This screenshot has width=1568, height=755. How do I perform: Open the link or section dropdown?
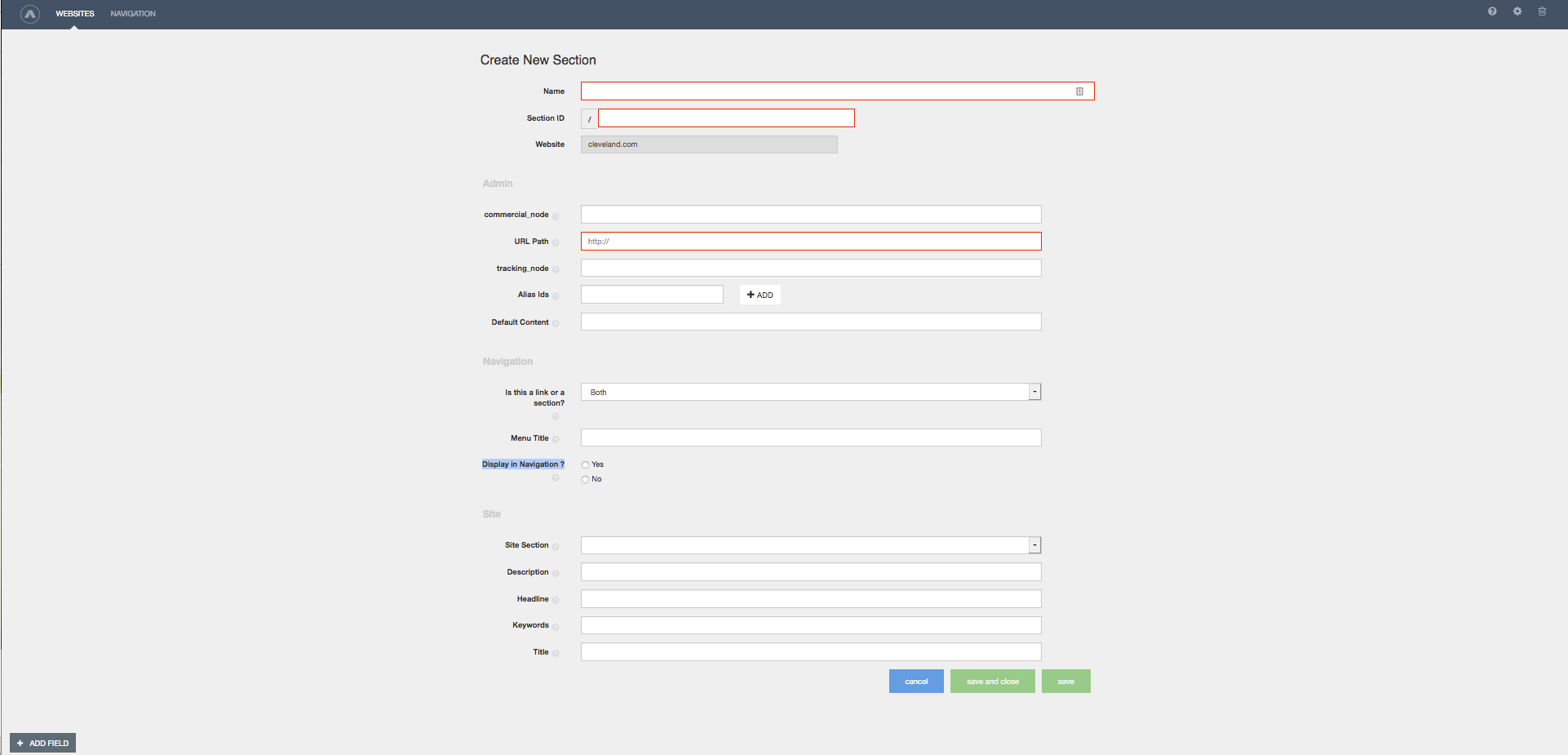tap(1034, 392)
